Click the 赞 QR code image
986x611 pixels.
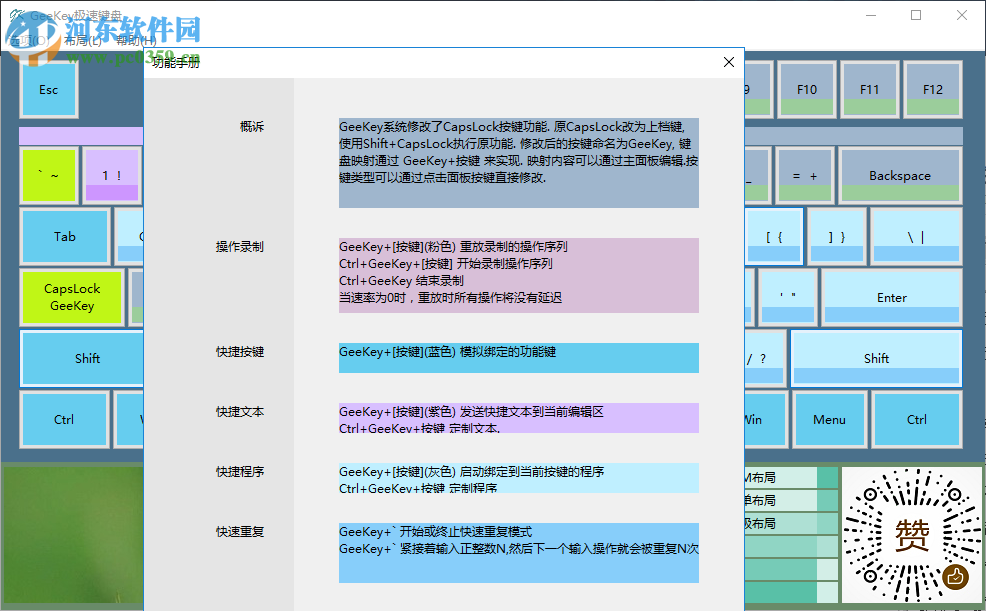(911, 535)
